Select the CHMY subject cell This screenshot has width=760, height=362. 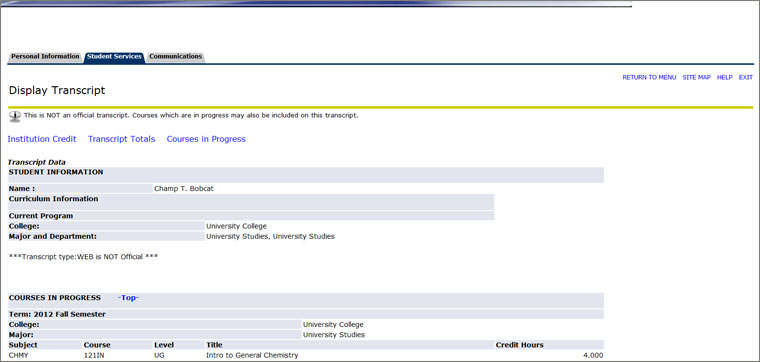click(18, 356)
